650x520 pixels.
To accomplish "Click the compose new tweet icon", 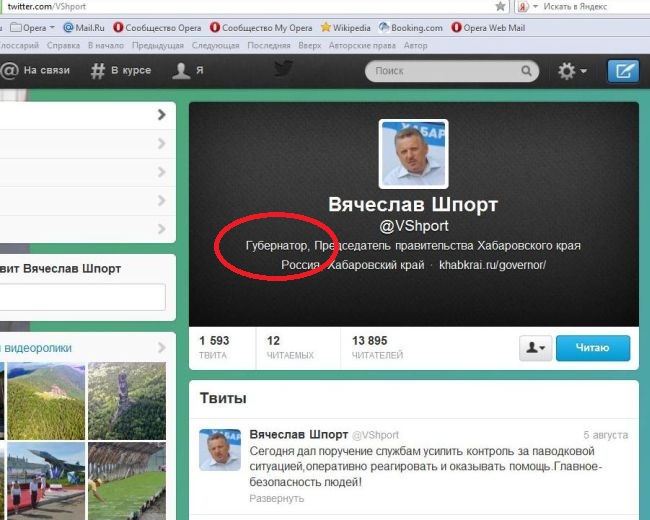I will [x=623, y=71].
